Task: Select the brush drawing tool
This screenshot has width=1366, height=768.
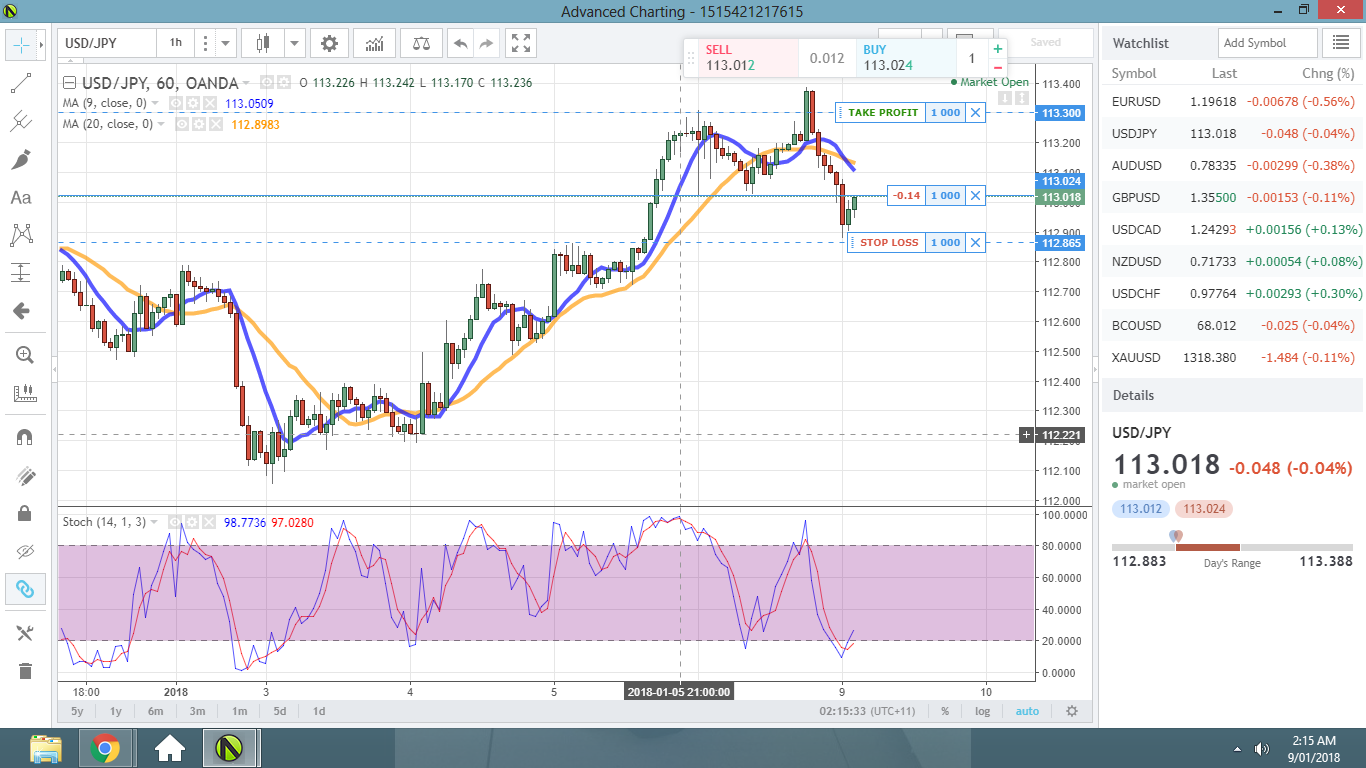Action: pyautogui.click(x=22, y=159)
